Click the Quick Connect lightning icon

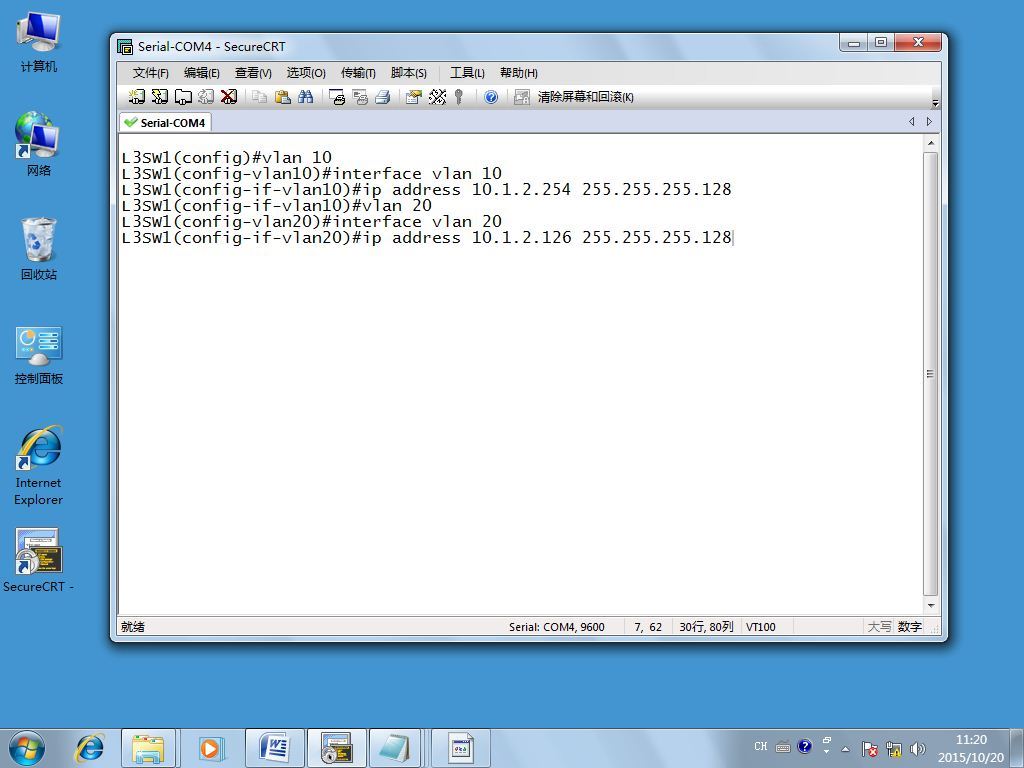point(160,97)
